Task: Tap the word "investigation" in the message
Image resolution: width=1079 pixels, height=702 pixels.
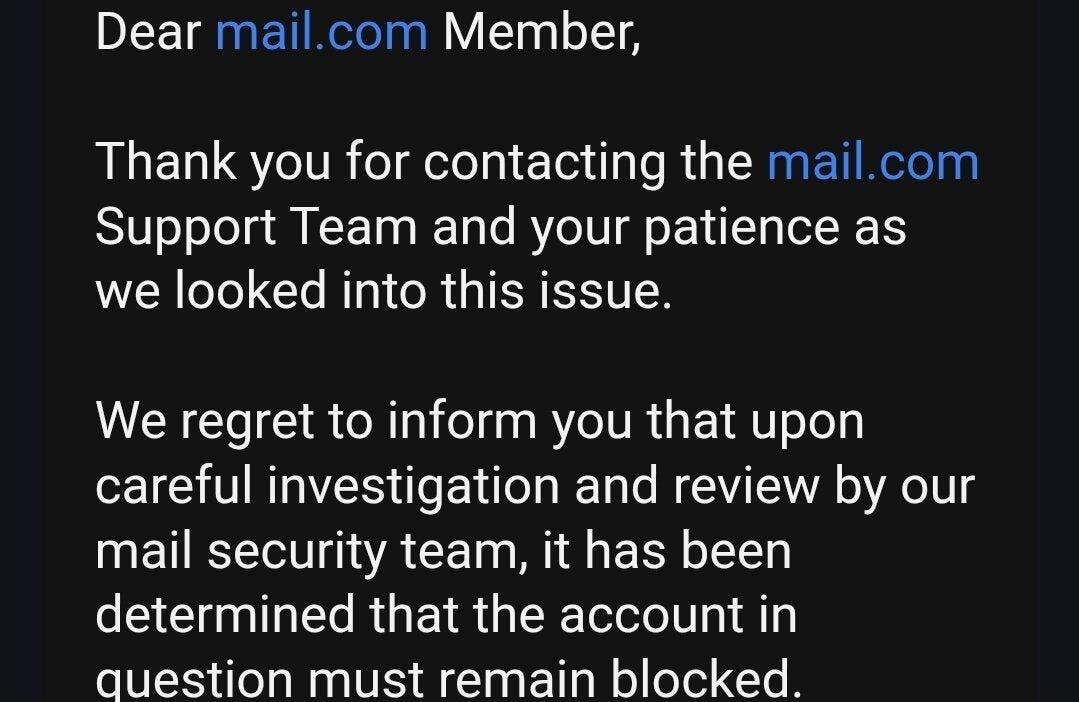Action: pyautogui.click(x=413, y=488)
